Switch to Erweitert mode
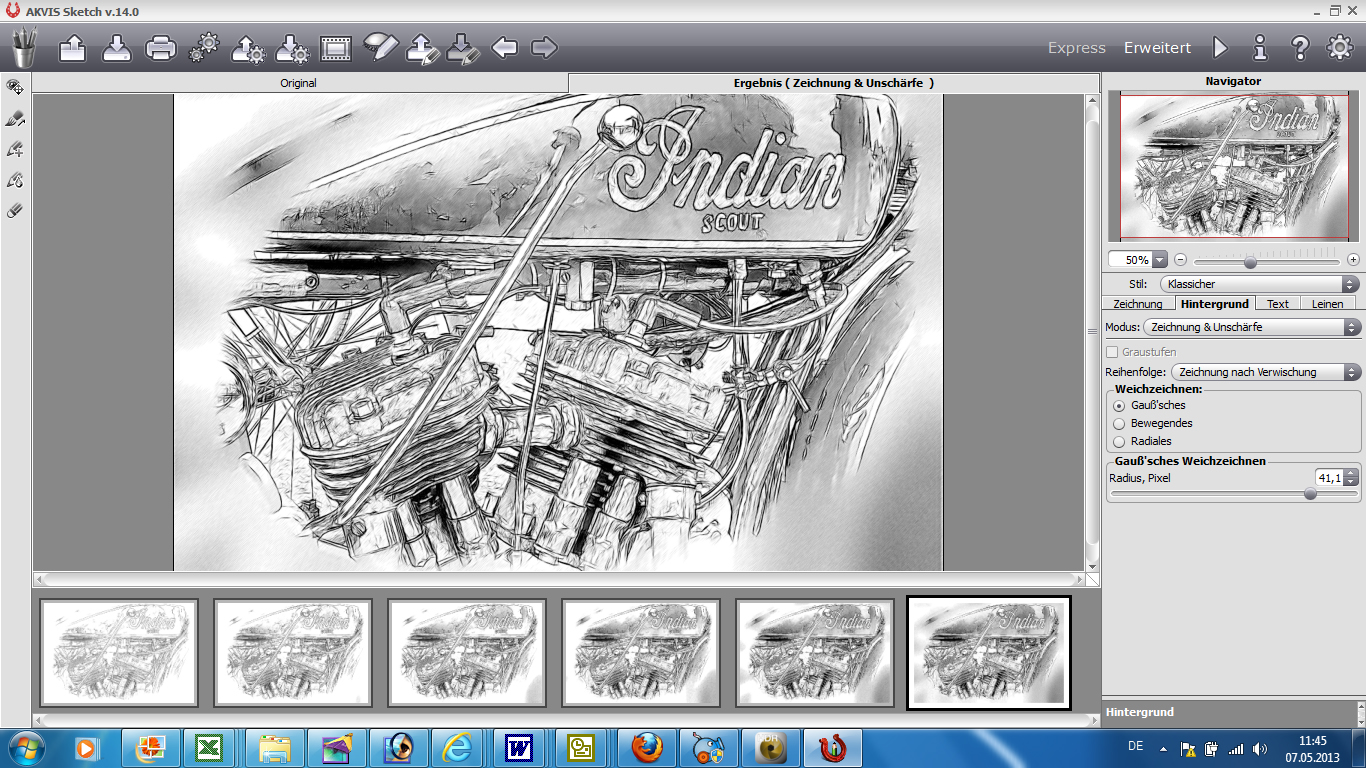Screen dimensions: 1366x768 pos(1157,48)
